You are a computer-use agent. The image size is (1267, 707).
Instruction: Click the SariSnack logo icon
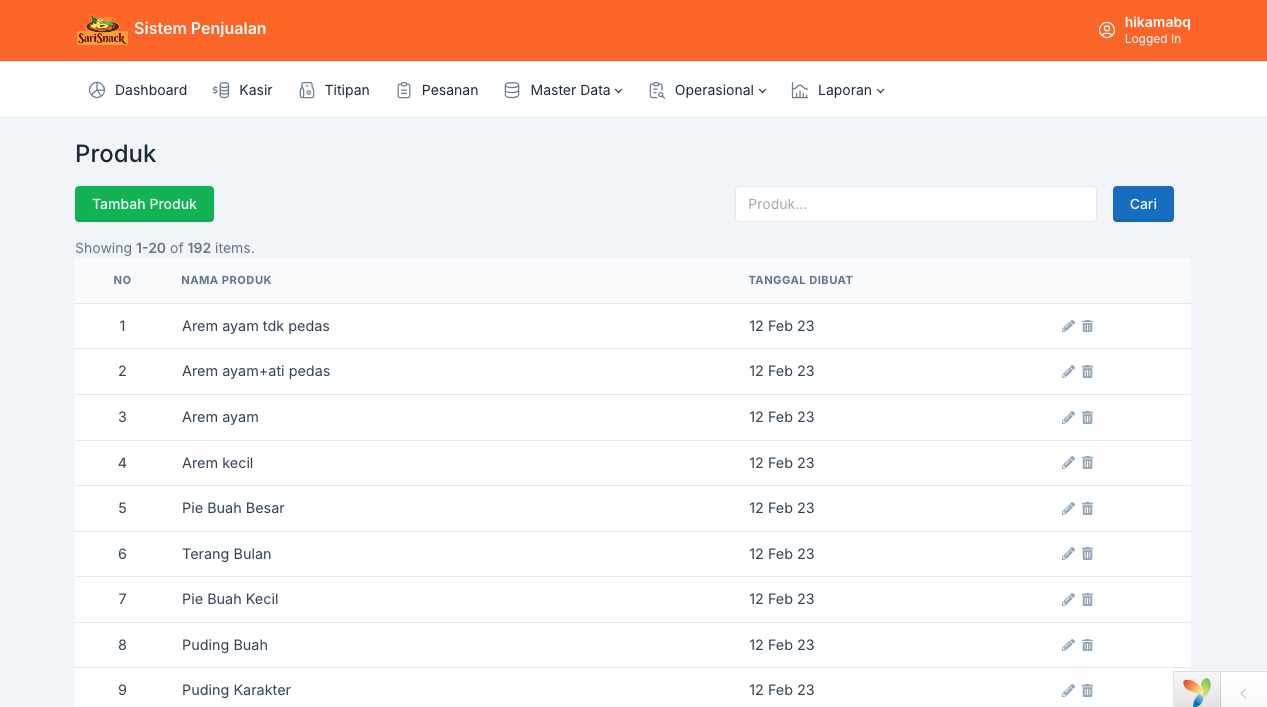pos(101,30)
